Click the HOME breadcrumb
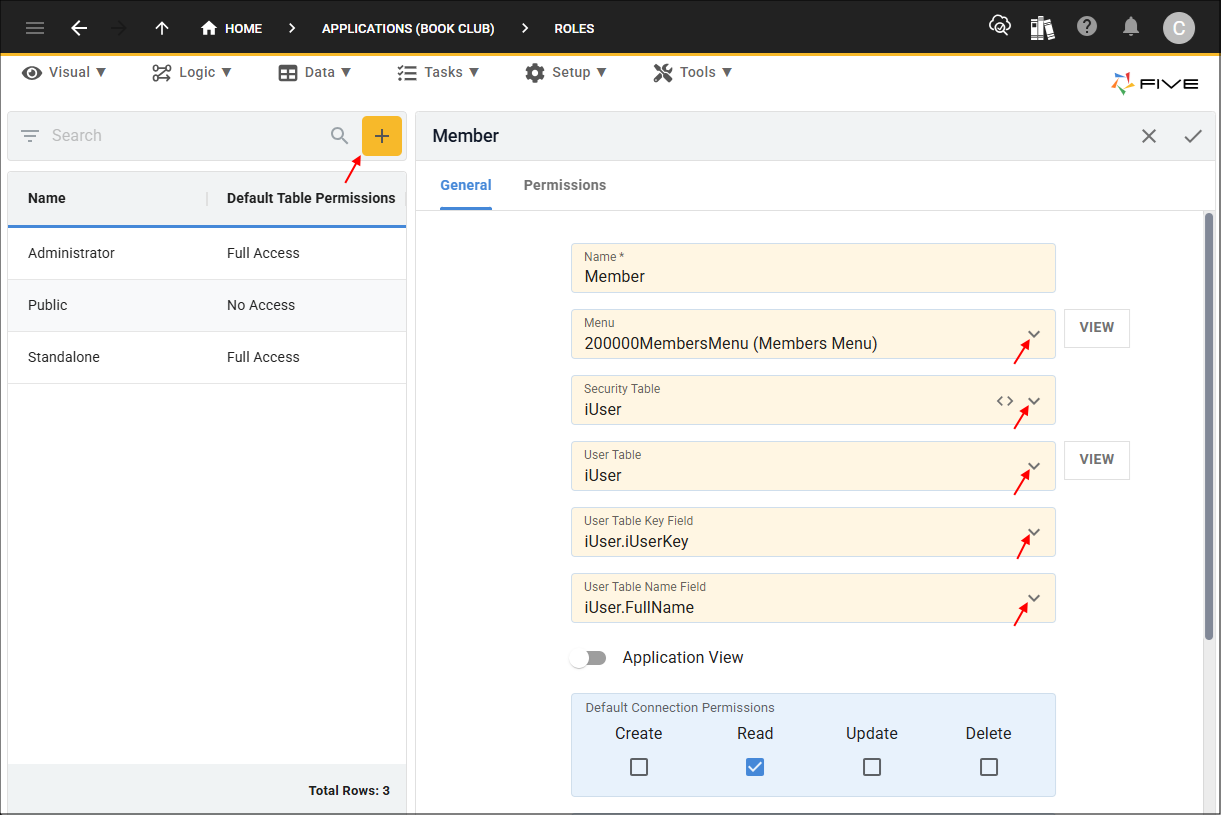Screen dimensions: 1221x815 [x=231, y=28]
